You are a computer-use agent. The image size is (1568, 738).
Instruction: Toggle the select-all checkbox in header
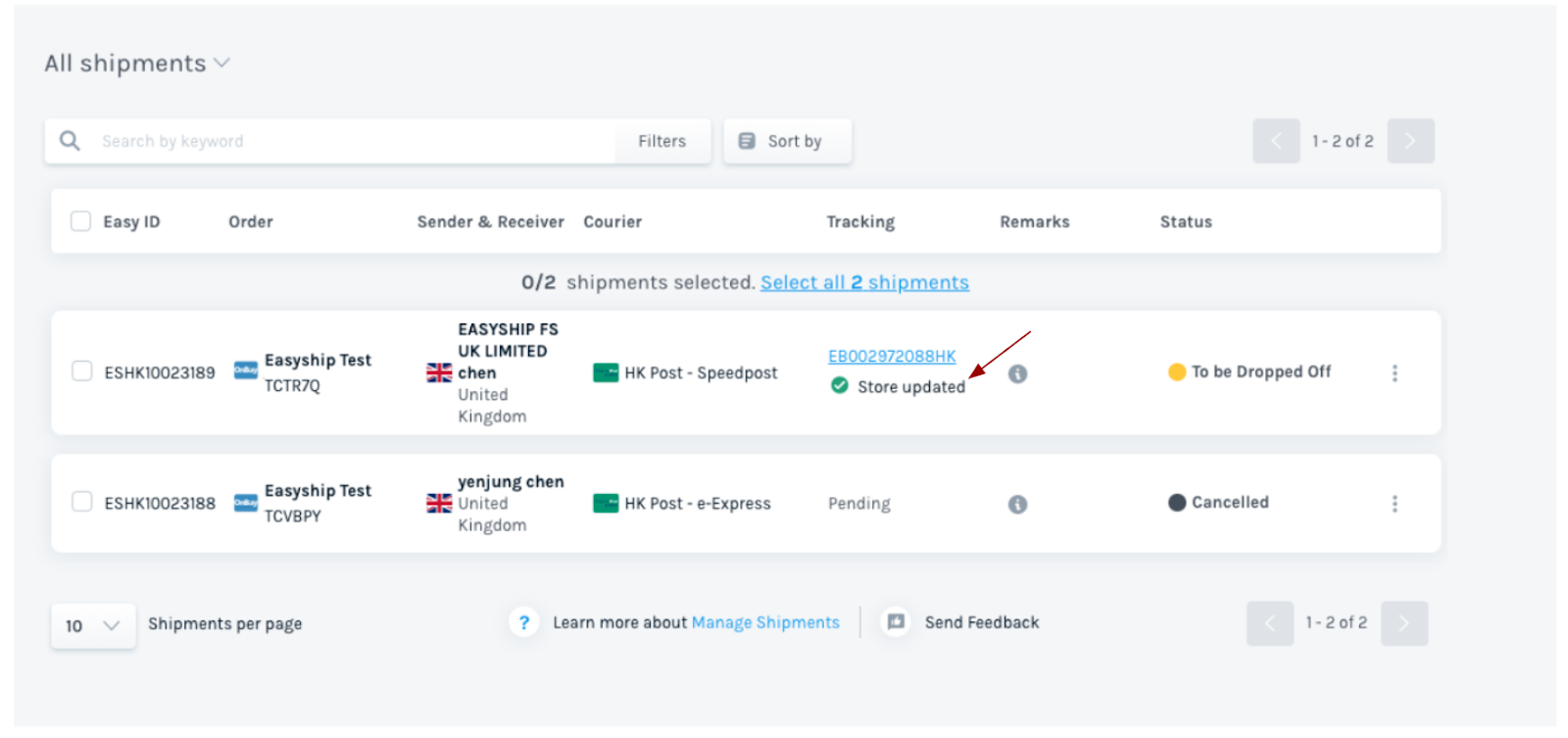click(80, 221)
